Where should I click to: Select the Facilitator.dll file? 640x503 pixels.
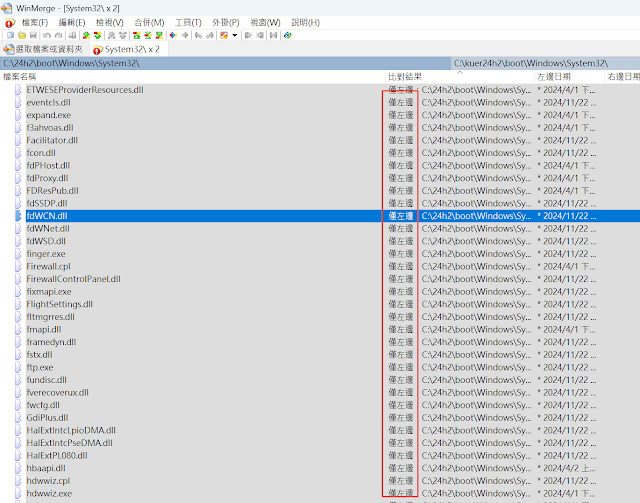pos(52,140)
